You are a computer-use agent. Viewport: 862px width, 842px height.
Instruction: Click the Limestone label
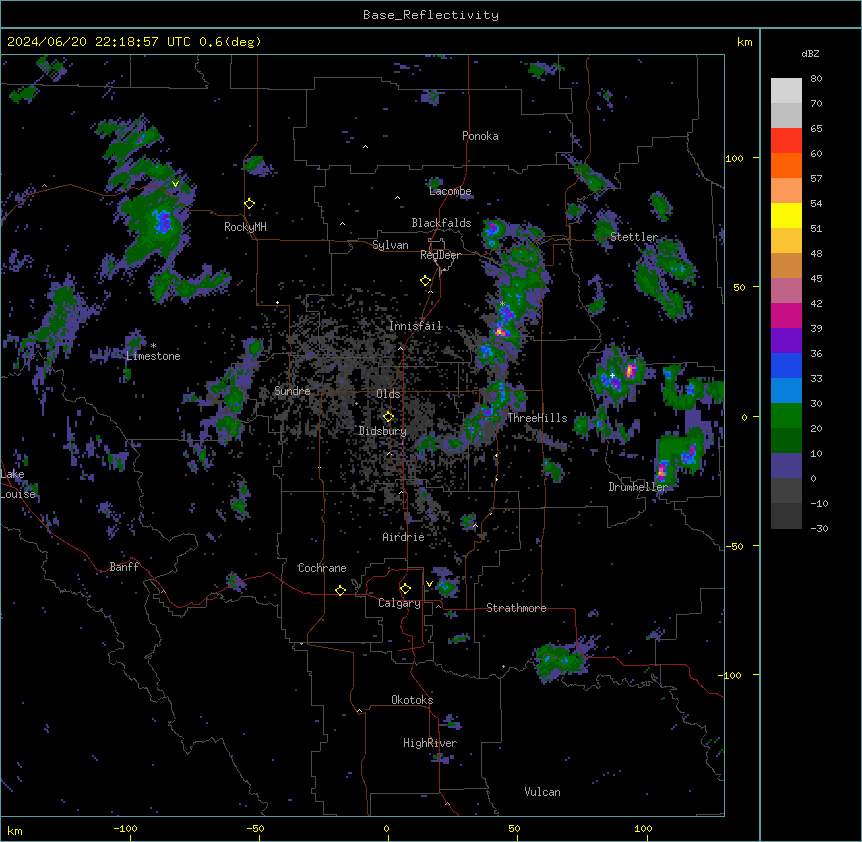[x=153, y=356]
